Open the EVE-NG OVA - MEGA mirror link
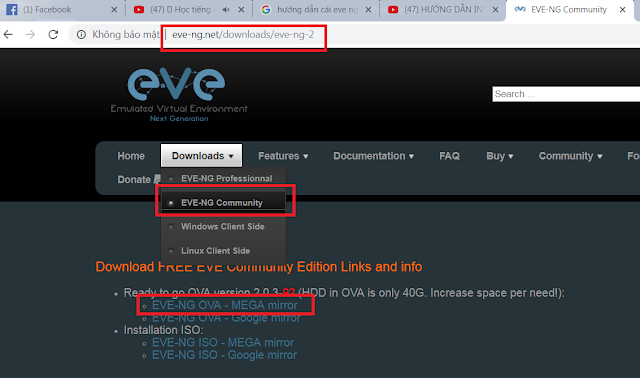 click(x=225, y=305)
